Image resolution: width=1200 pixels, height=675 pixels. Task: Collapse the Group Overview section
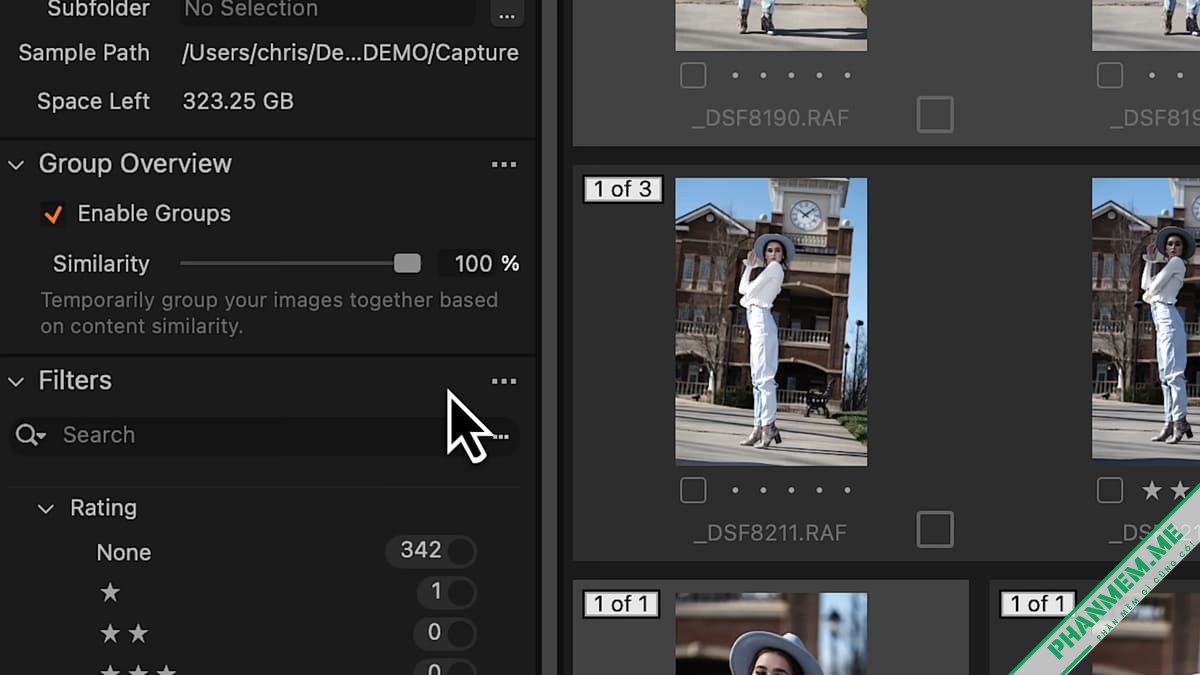pos(16,165)
